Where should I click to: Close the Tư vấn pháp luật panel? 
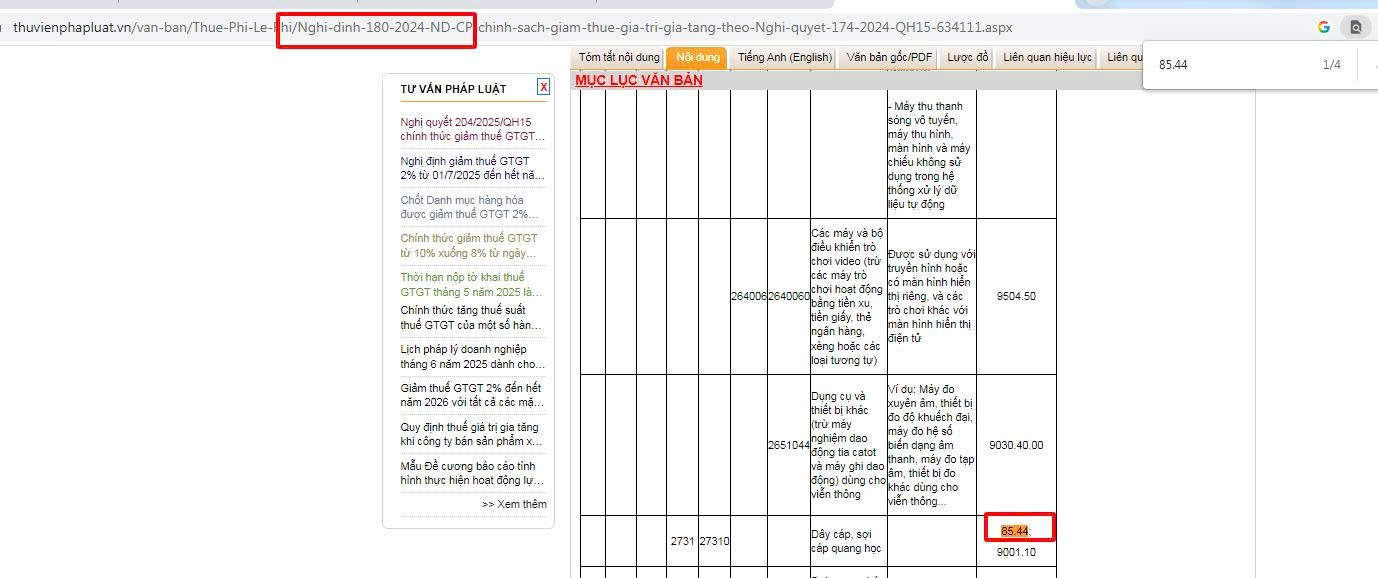pyautogui.click(x=543, y=87)
